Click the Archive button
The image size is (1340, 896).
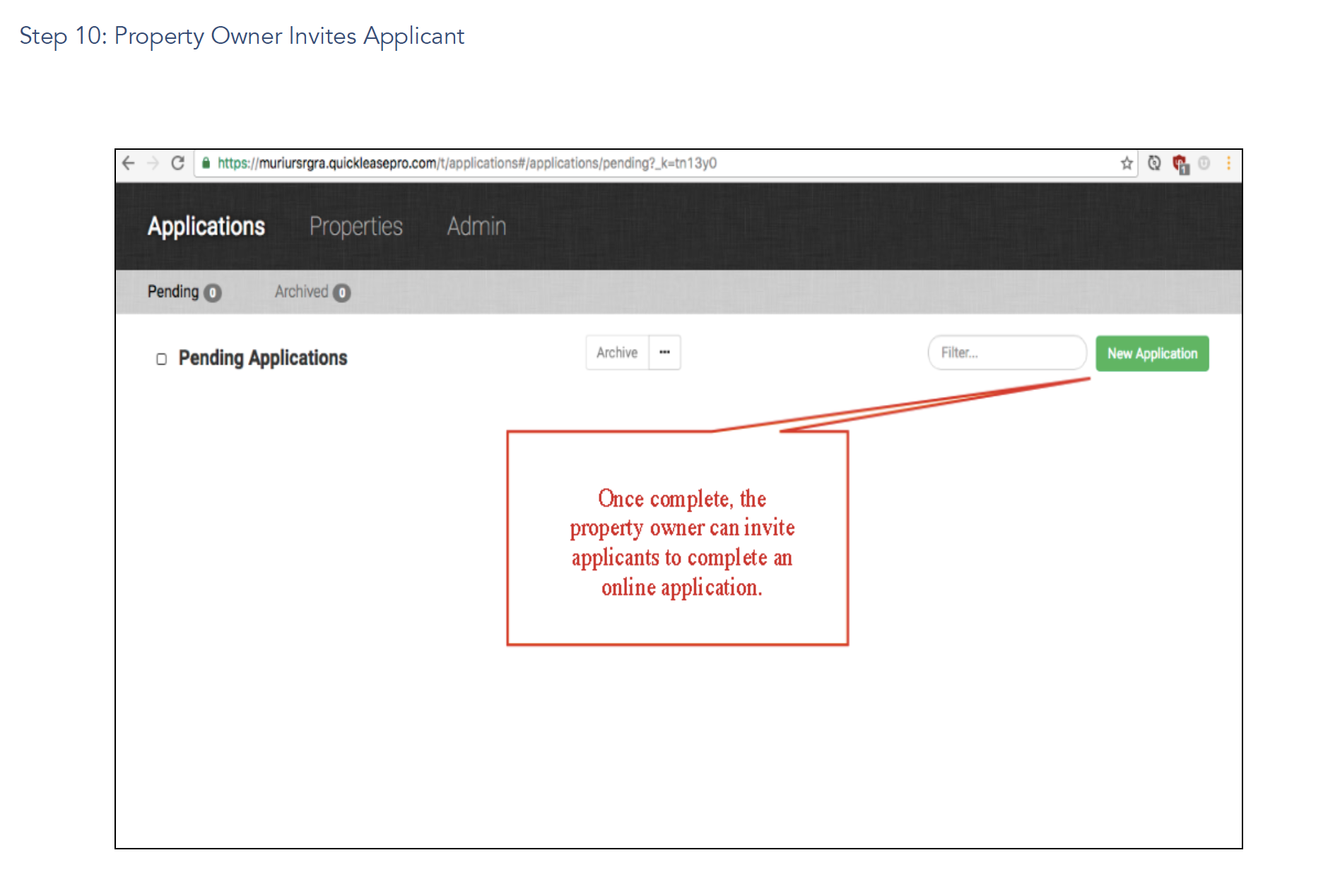click(617, 353)
